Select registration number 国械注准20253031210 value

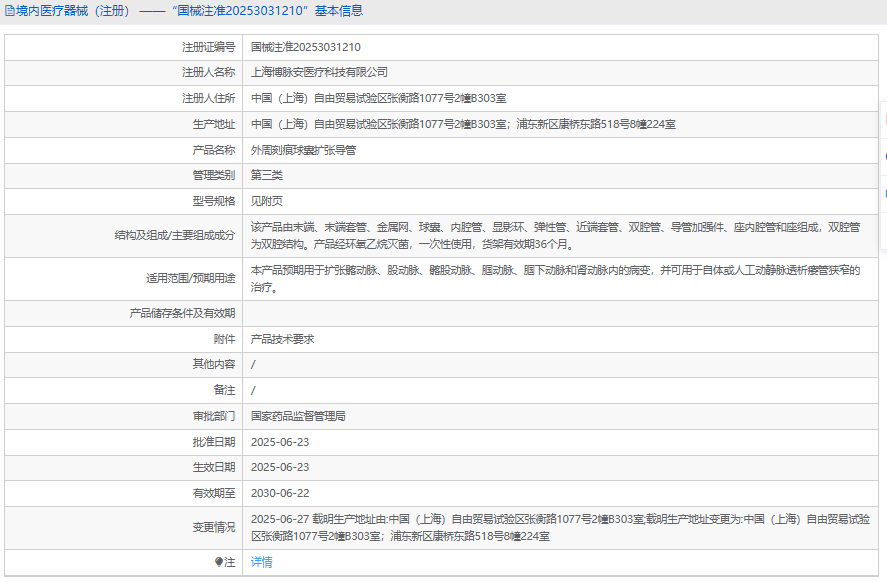click(305, 47)
